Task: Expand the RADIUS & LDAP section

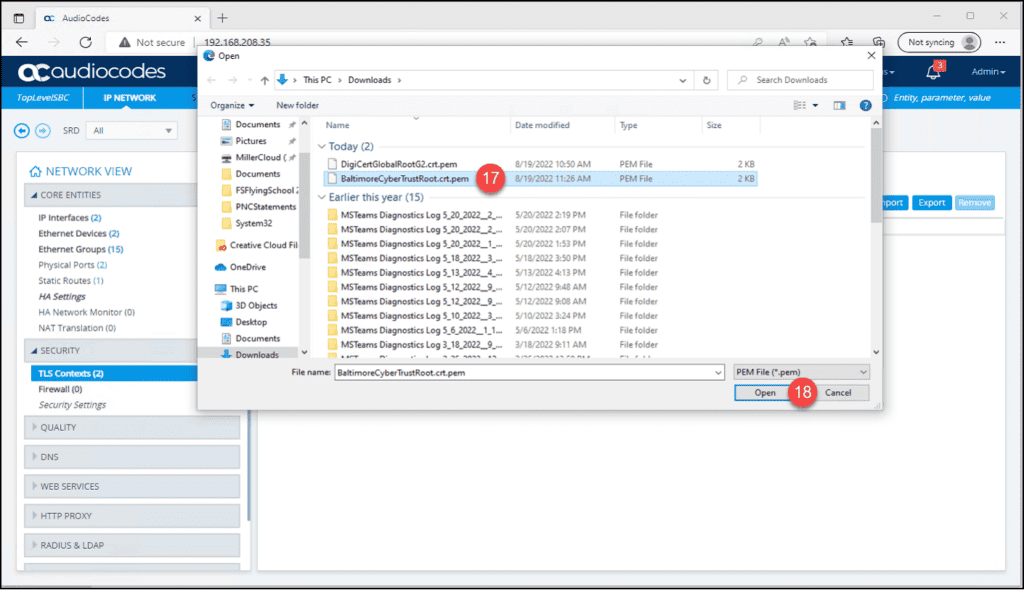Action: [x=132, y=545]
